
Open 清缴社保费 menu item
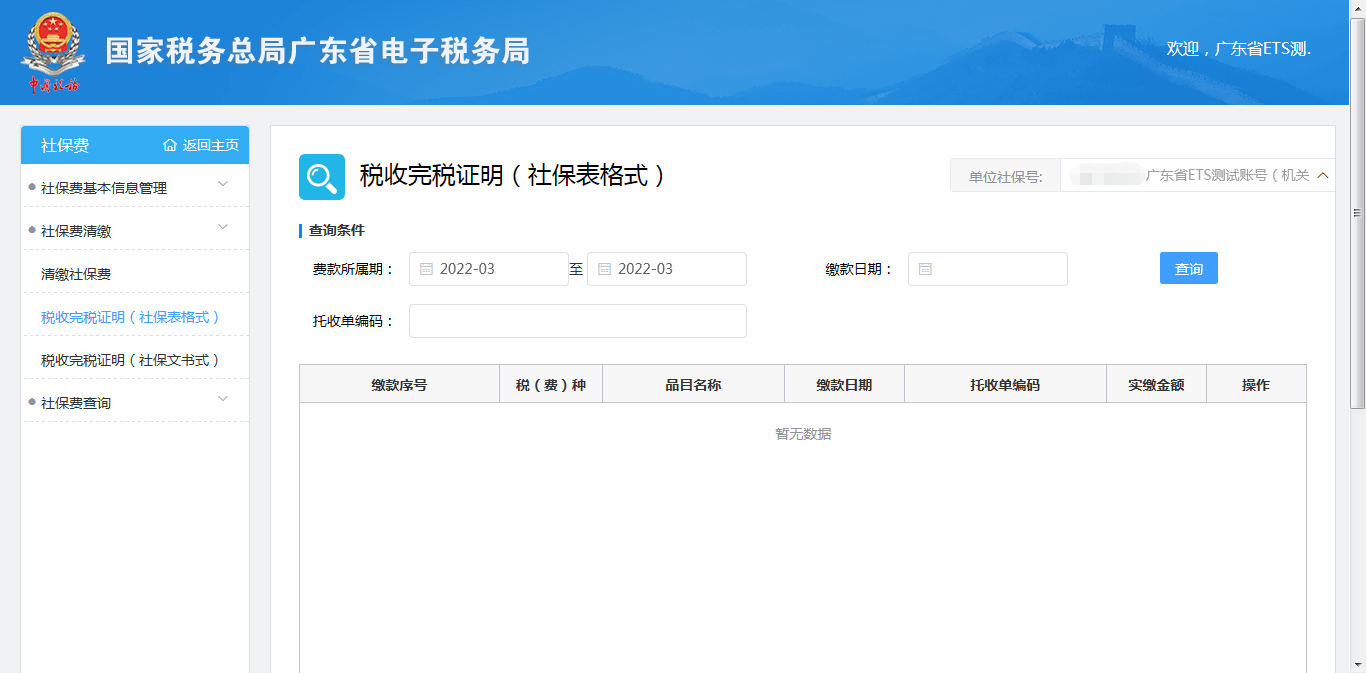(x=76, y=274)
